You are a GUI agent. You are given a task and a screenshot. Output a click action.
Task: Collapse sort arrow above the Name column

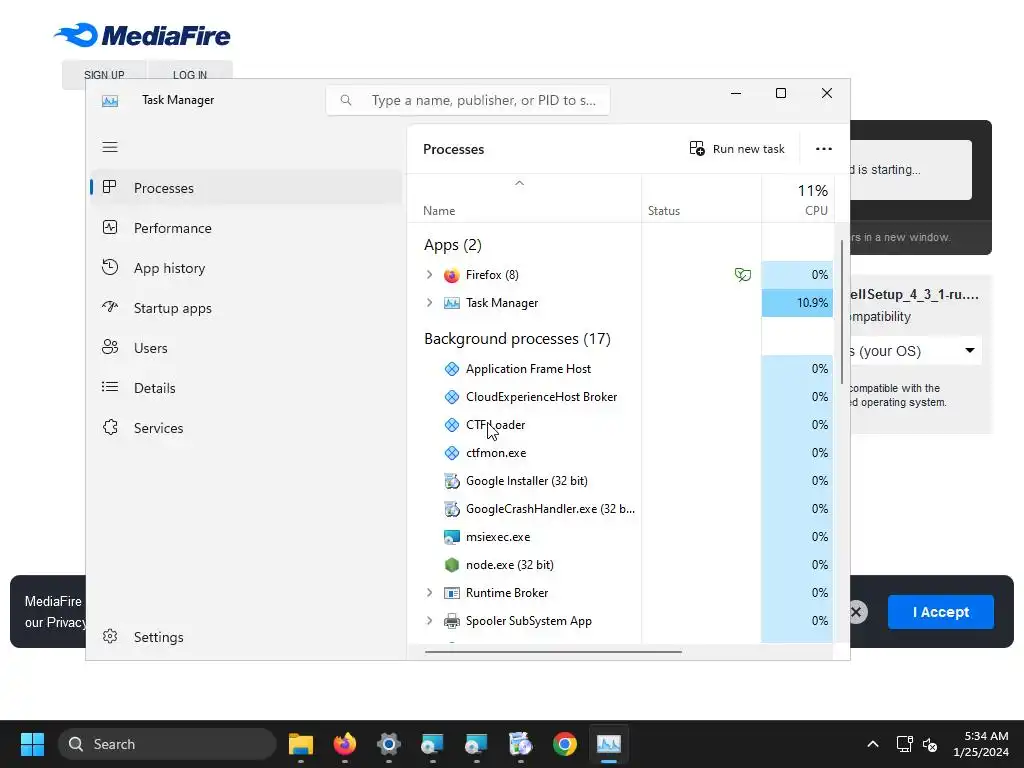tap(519, 184)
